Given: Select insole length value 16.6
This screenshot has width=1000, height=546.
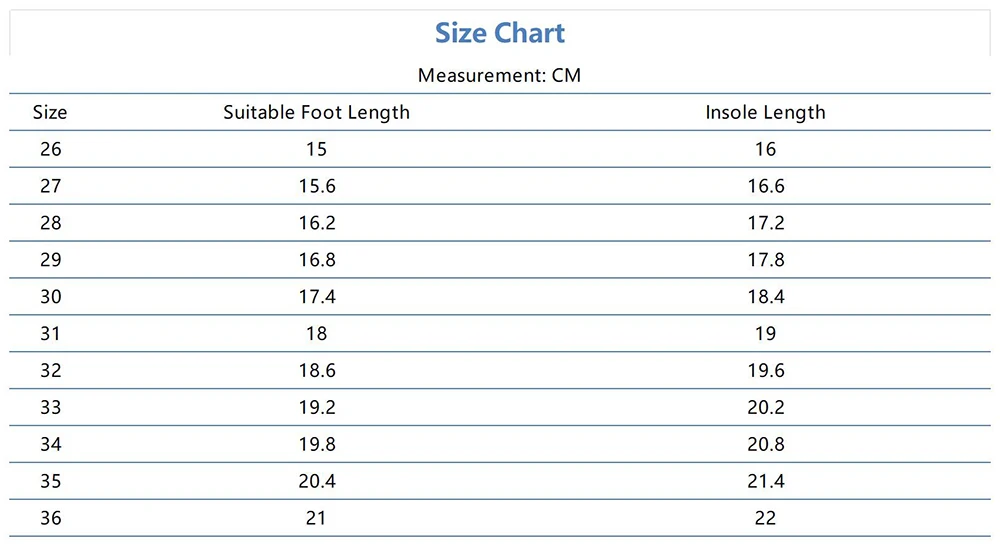Looking at the screenshot, I should click(765, 186).
